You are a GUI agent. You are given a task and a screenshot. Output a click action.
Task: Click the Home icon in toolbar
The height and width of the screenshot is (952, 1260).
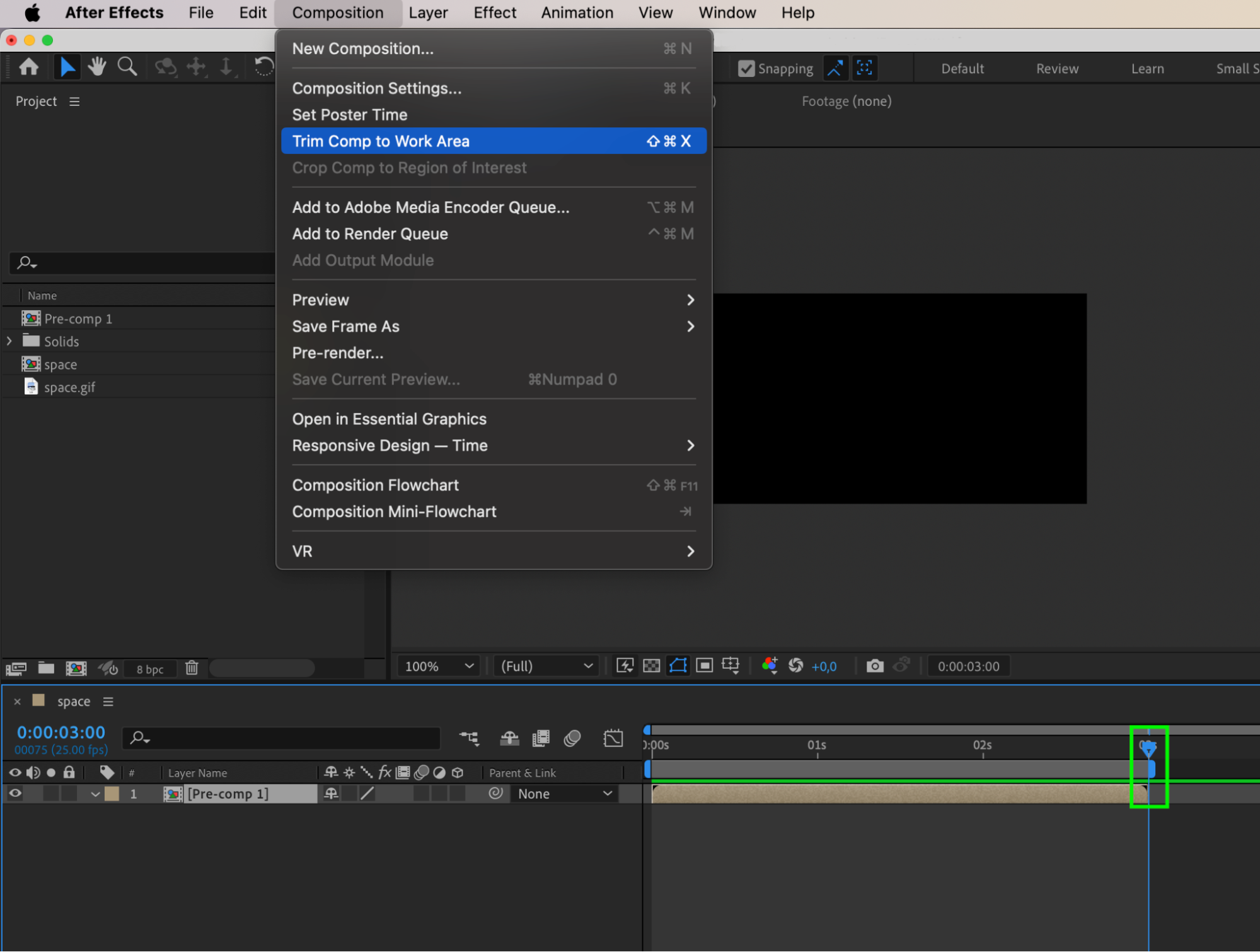click(x=29, y=66)
